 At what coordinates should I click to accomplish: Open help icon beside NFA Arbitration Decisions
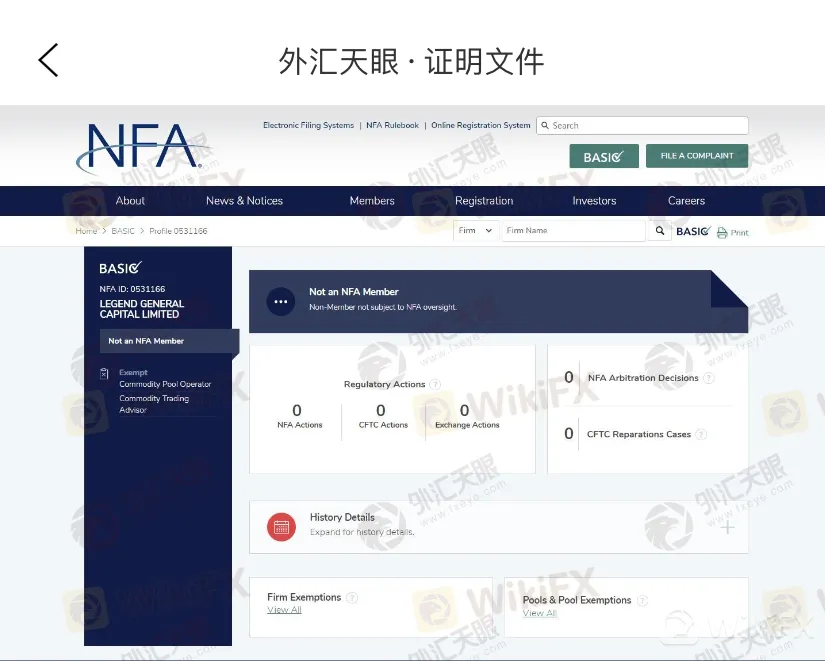[709, 378]
